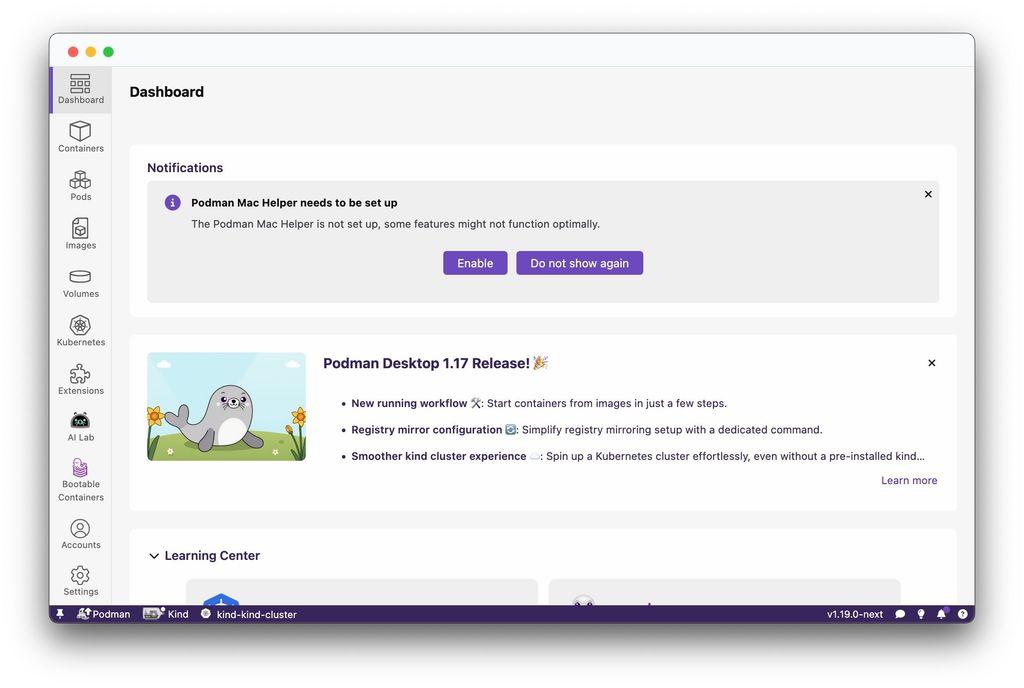Click the Registry mirror configuration bullet

point(586,430)
